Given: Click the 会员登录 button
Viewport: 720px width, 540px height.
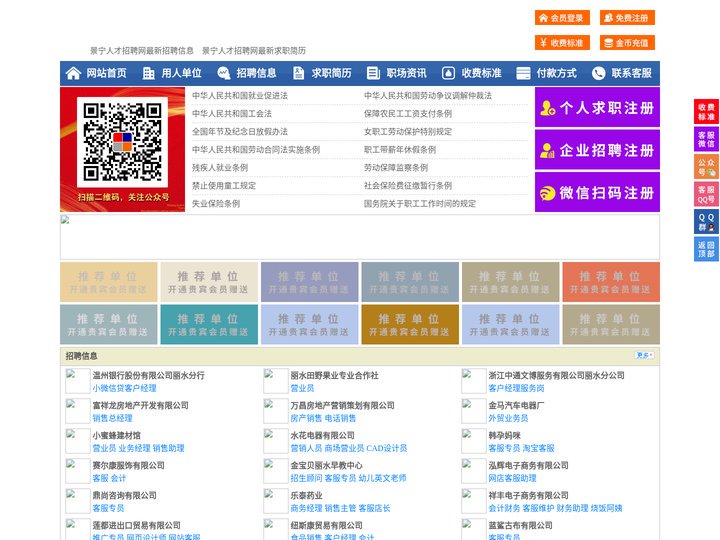Looking at the screenshot, I should [562, 18].
